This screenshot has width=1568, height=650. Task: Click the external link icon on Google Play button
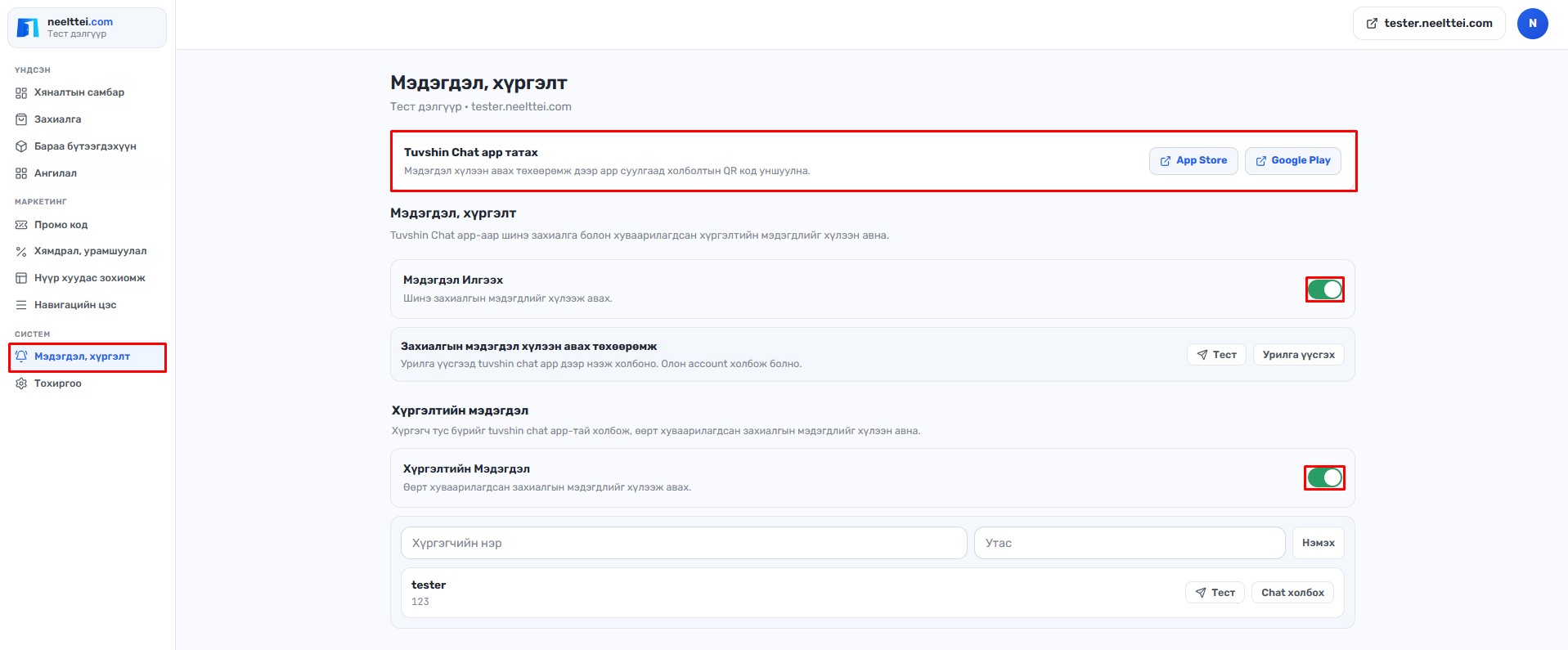pos(1260,161)
